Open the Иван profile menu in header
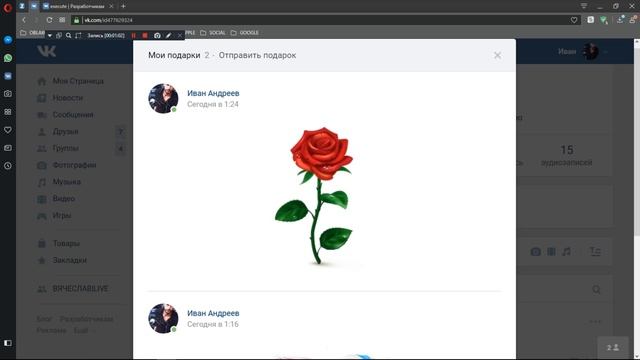The image size is (640, 360). click(582, 51)
